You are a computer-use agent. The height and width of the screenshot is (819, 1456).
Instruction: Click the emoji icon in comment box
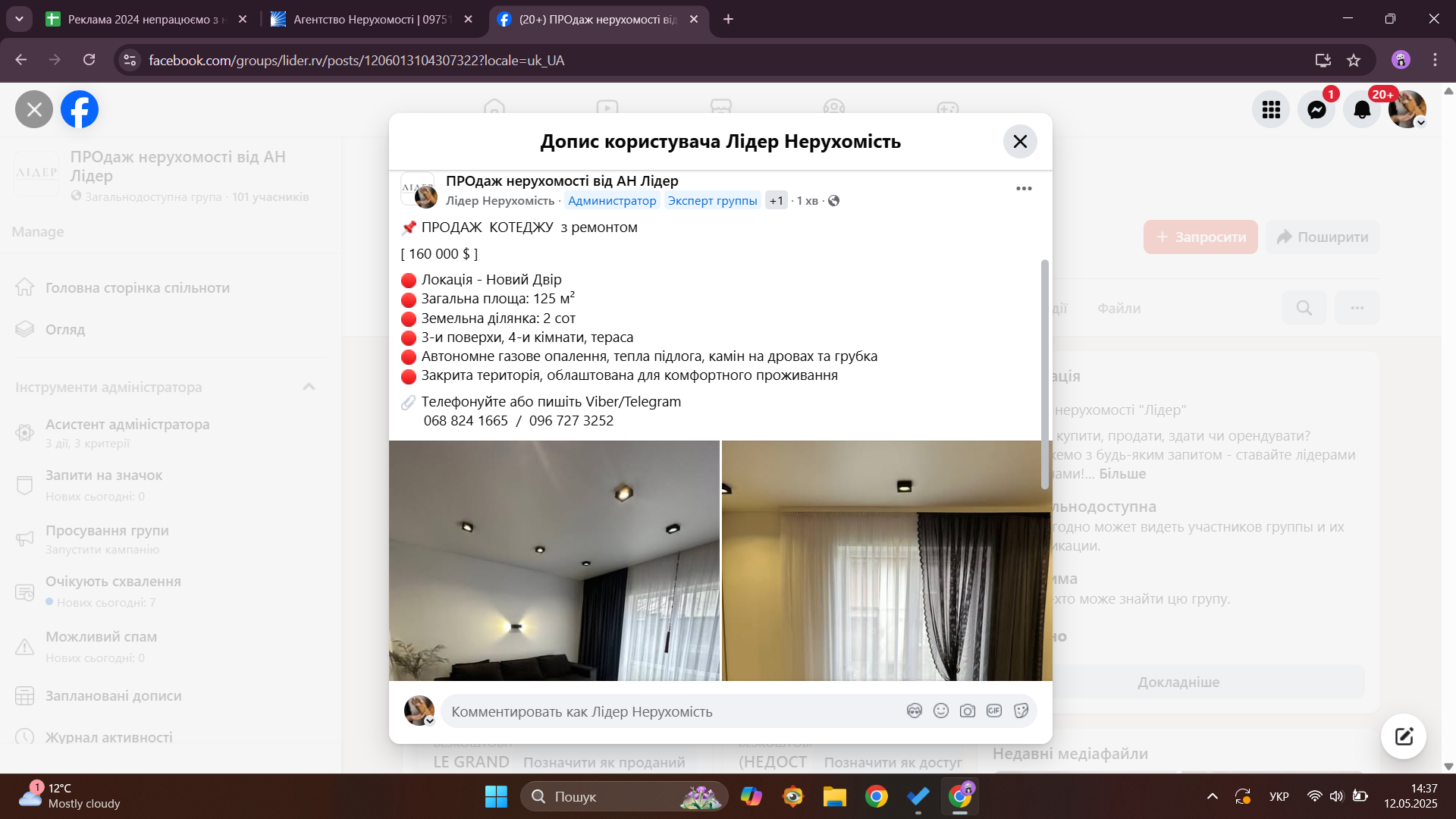941,711
